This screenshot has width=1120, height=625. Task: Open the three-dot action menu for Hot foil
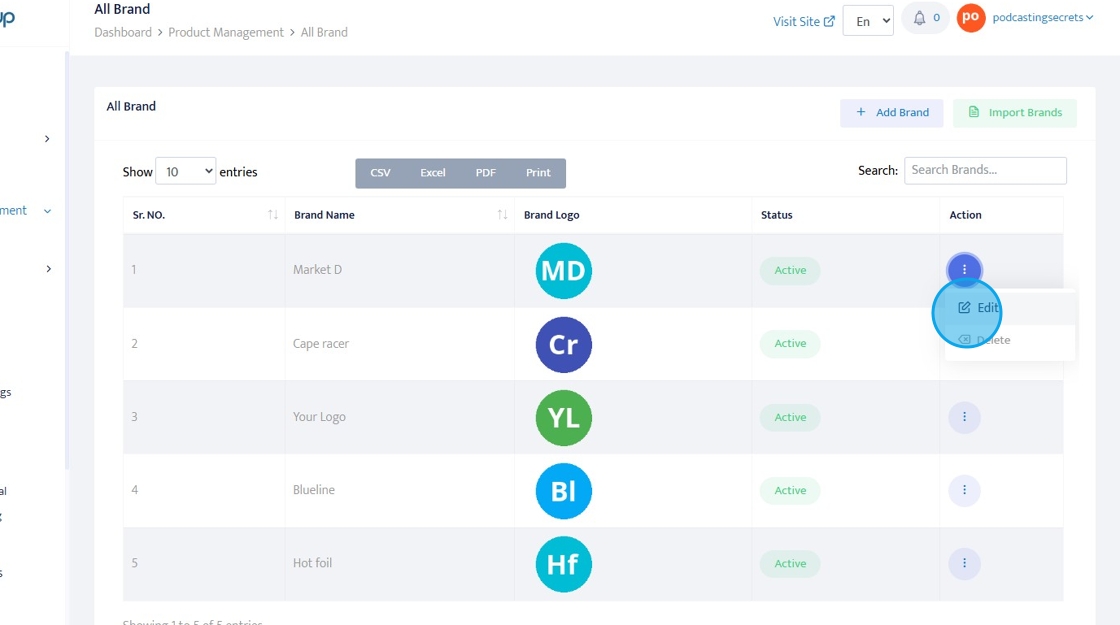(964, 563)
